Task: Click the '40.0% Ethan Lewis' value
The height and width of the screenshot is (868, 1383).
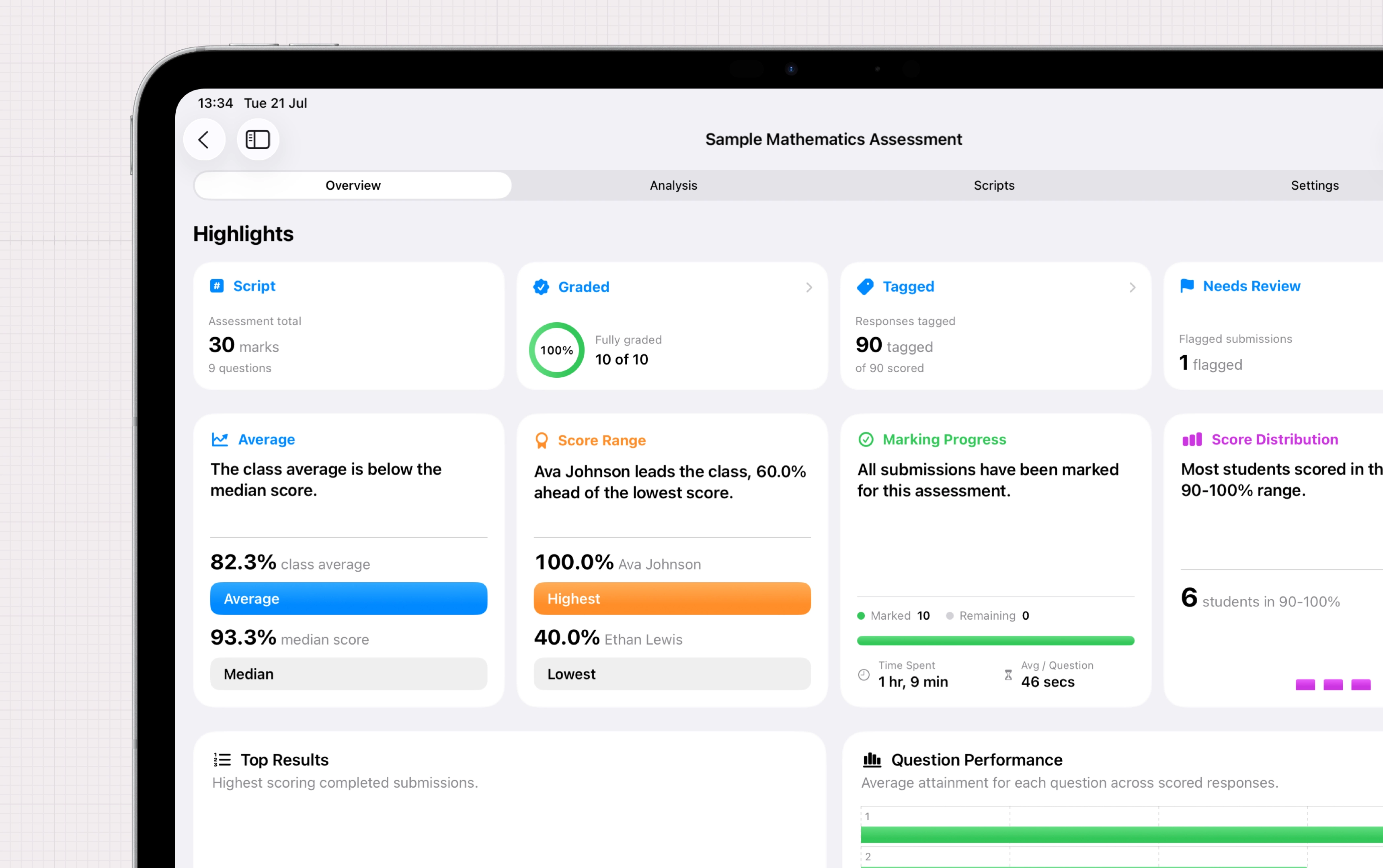Action: click(608, 638)
